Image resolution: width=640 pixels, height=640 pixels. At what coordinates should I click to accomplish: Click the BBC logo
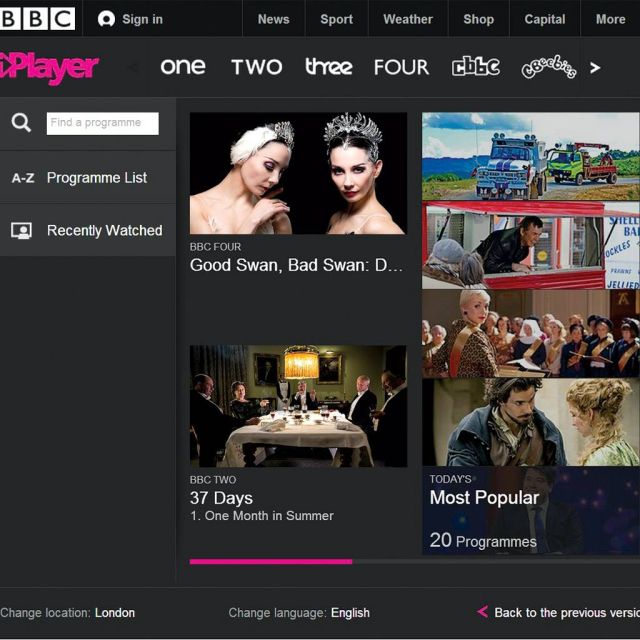tap(38, 19)
